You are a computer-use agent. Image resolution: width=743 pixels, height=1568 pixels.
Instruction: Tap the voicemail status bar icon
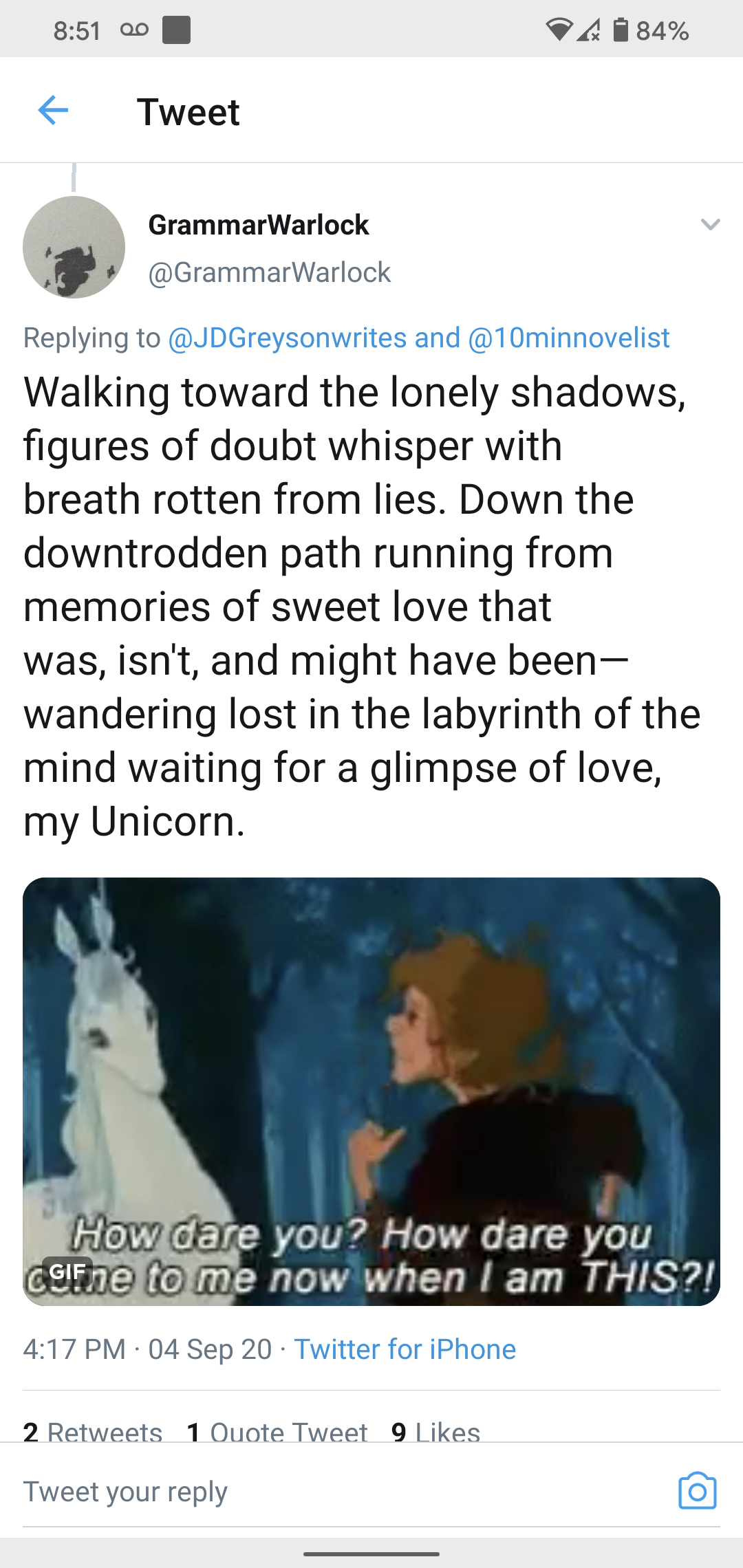pyautogui.click(x=134, y=30)
